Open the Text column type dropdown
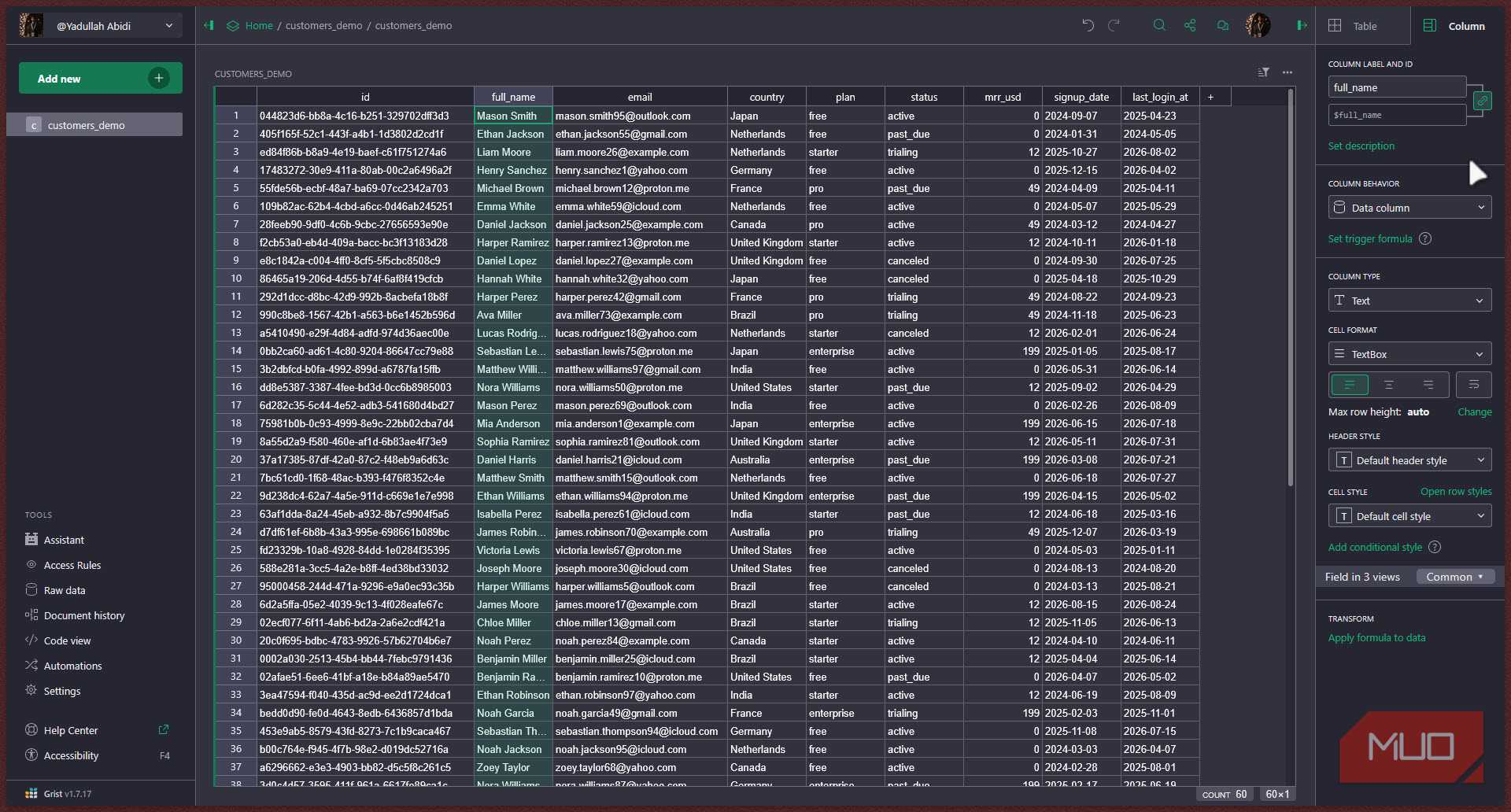The image size is (1511, 812). [x=1409, y=301]
